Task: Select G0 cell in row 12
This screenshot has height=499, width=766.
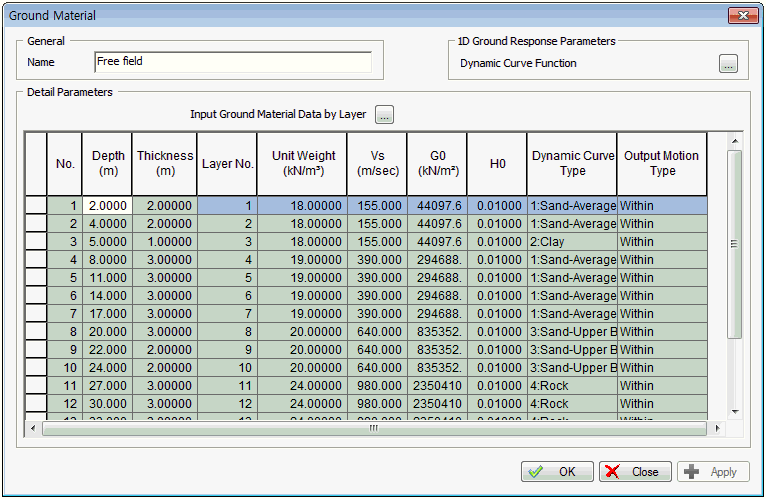Action: (436, 403)
